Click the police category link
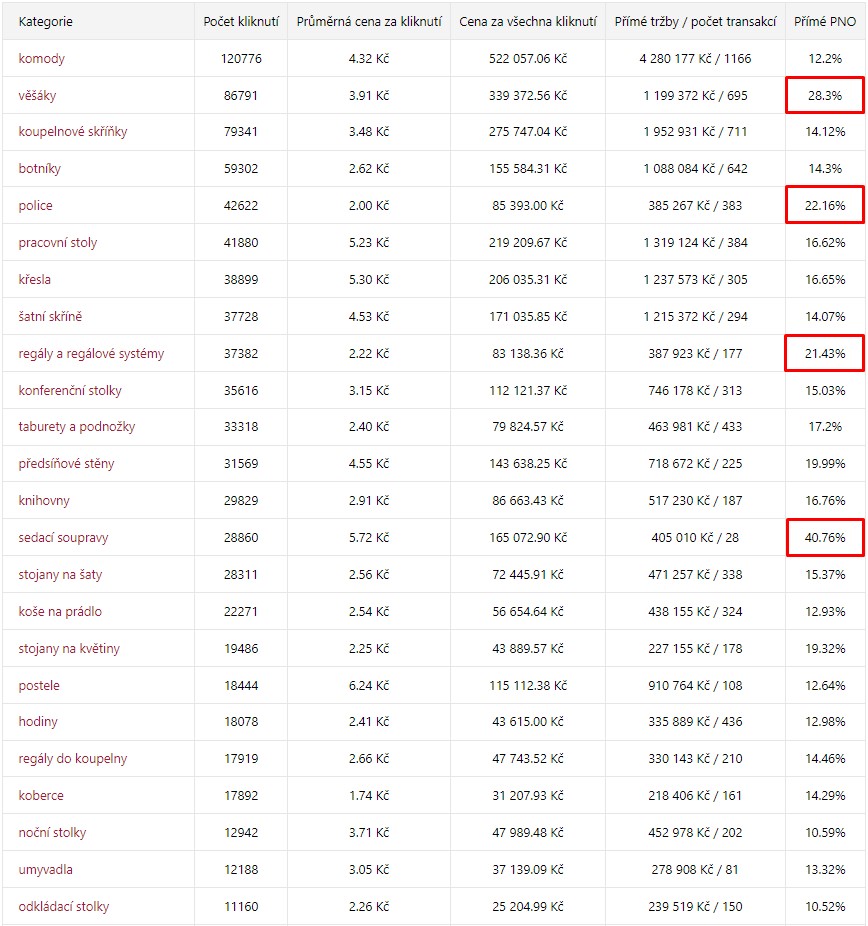This screenshot has height=926, width=868. pos(35,206)
